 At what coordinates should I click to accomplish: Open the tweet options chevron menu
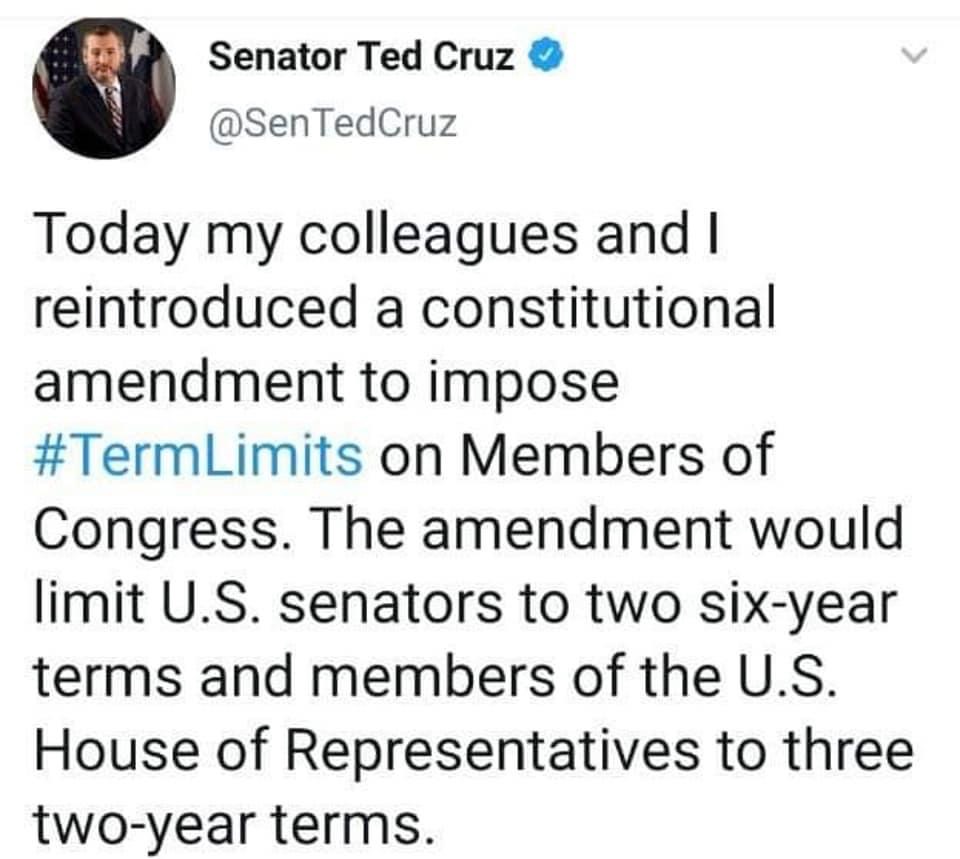pyautogui.click(x=915, y=56)
